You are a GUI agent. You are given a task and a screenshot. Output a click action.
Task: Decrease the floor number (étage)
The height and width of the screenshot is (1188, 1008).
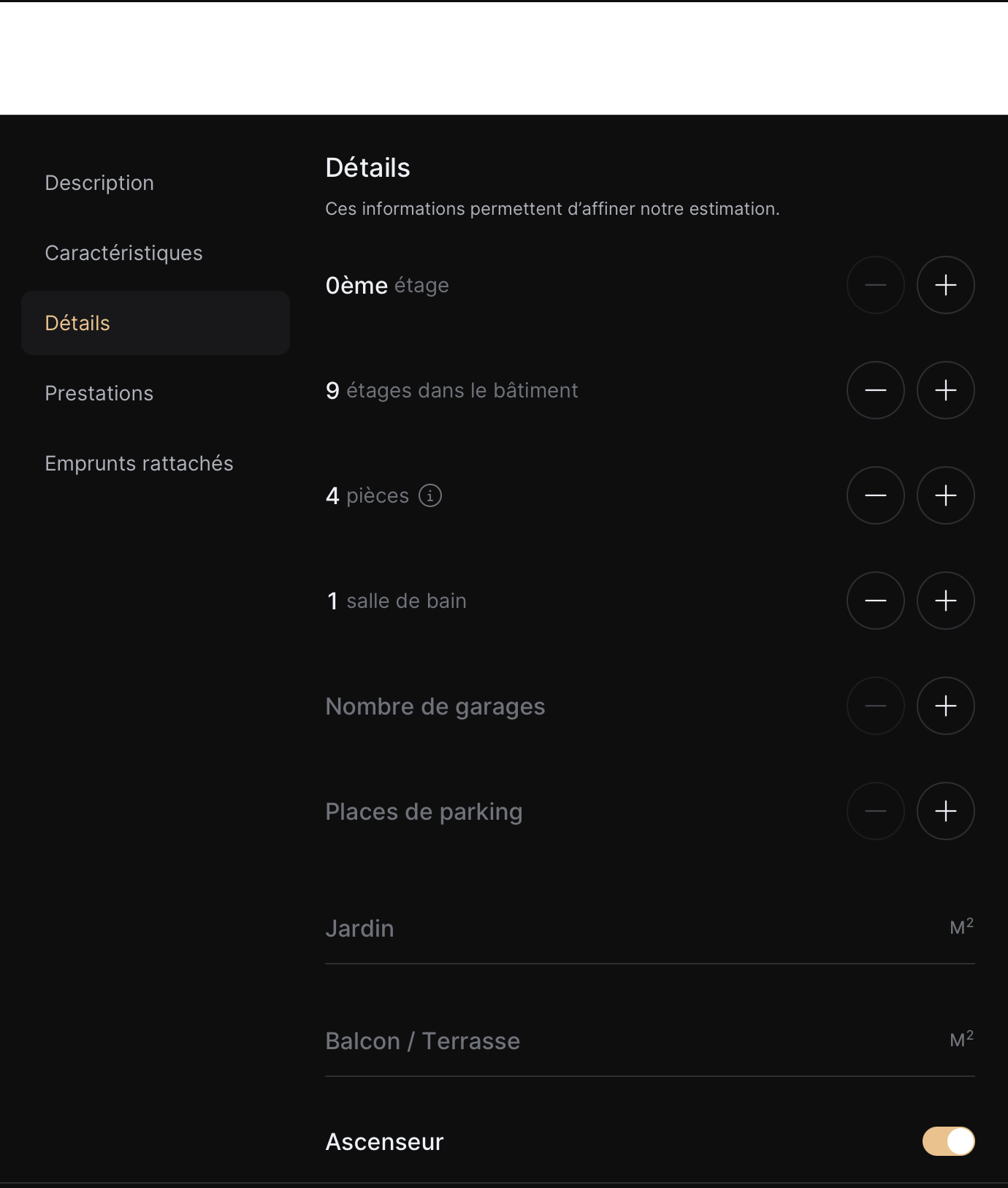click(875, 285)
